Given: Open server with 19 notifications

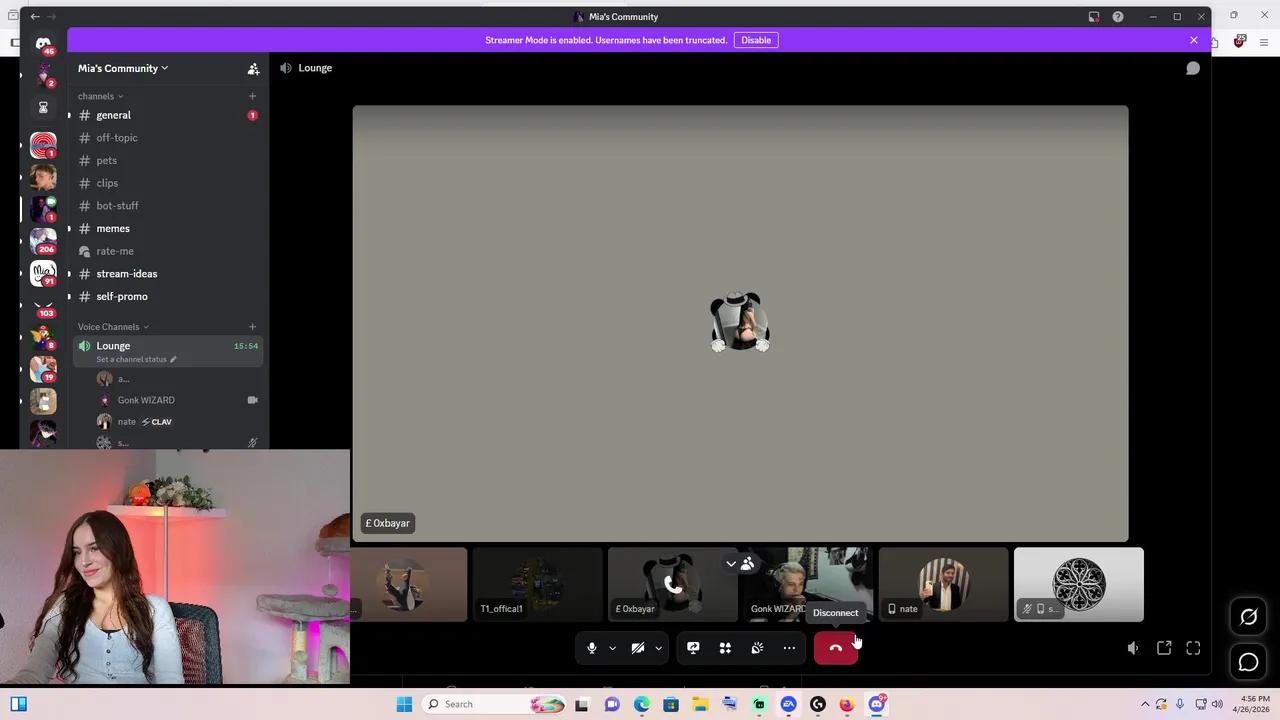Looking at the screenshot, I should pyautogui.click(x=43, y=369).
